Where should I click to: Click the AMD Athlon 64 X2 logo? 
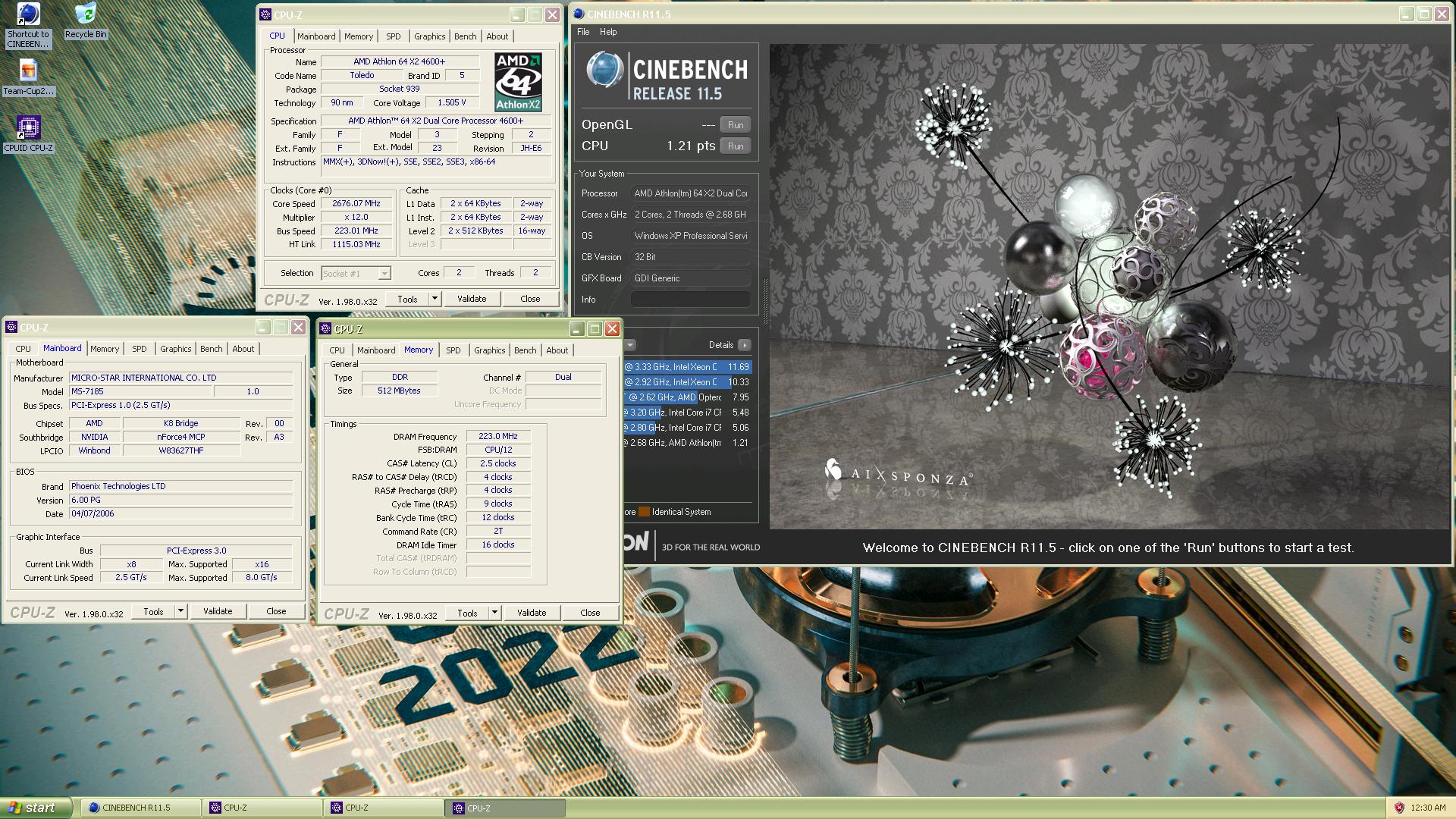click(x=518, y=82)
